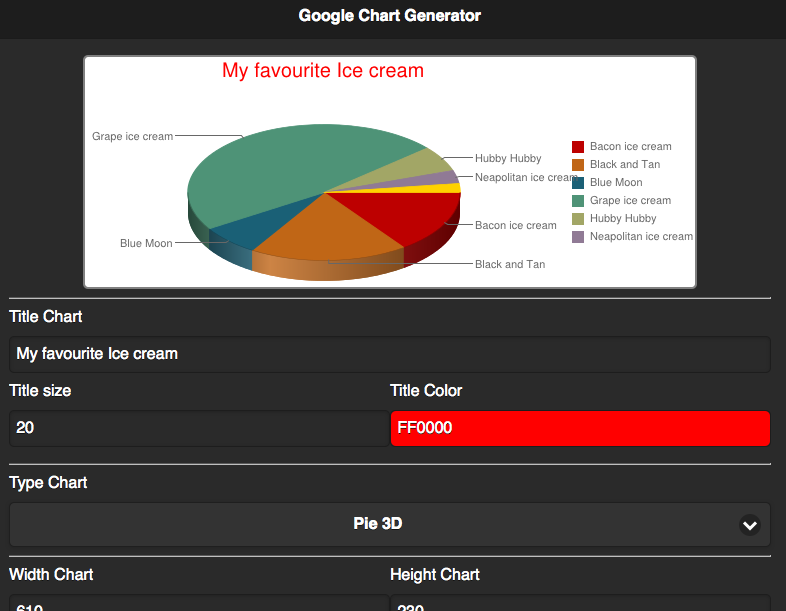
Task: Click the green Grape ice cream legend swatch
Action: point(577,201)
